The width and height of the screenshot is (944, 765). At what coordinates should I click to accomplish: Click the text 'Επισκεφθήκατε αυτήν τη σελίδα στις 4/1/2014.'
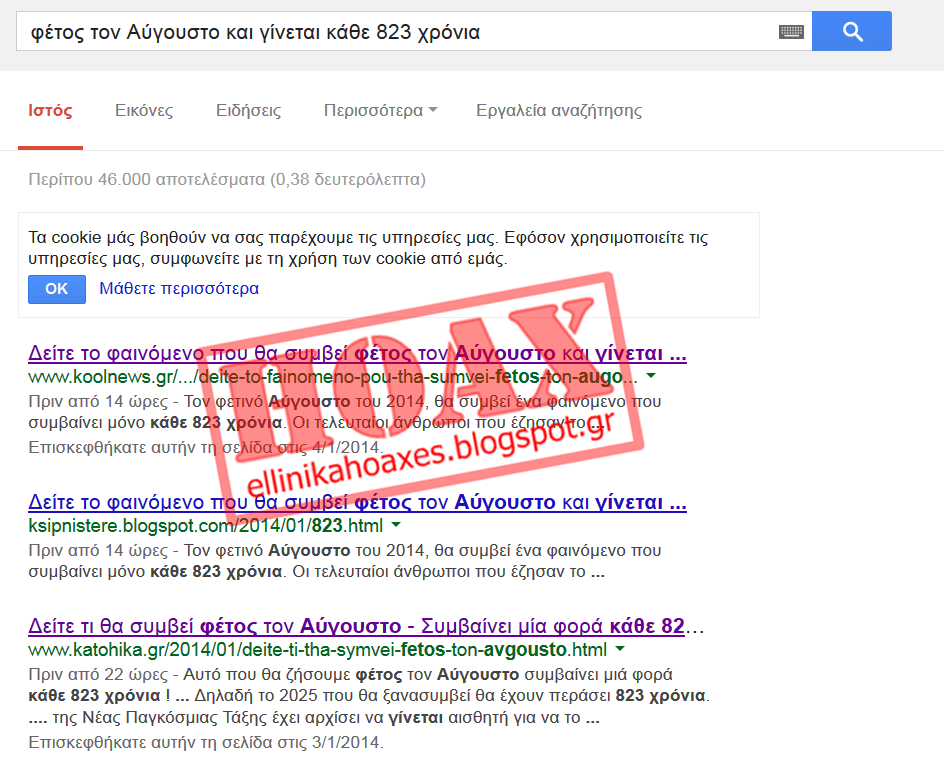pyautogui.click(x=205, y=447)
